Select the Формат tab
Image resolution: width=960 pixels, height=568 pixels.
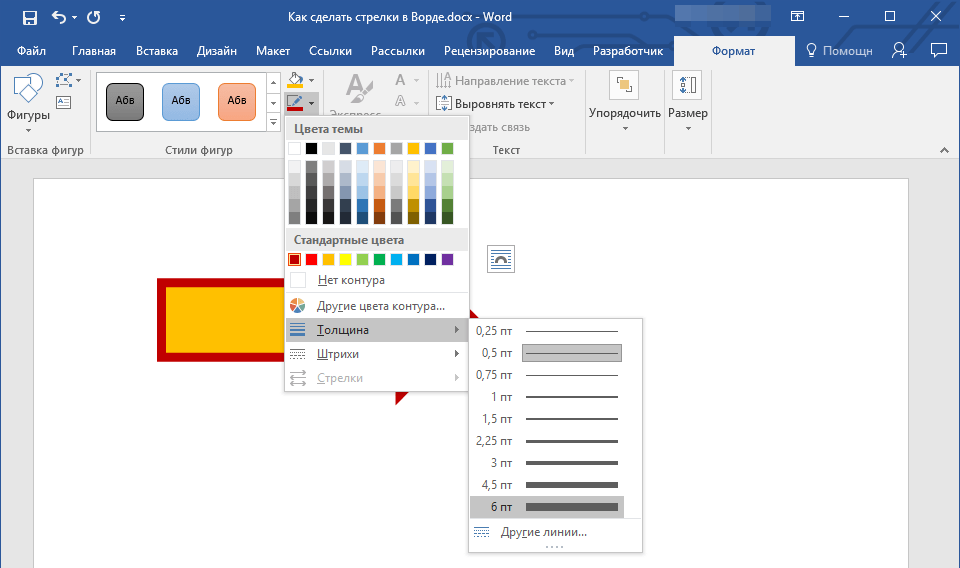click(x=733, y=51)
